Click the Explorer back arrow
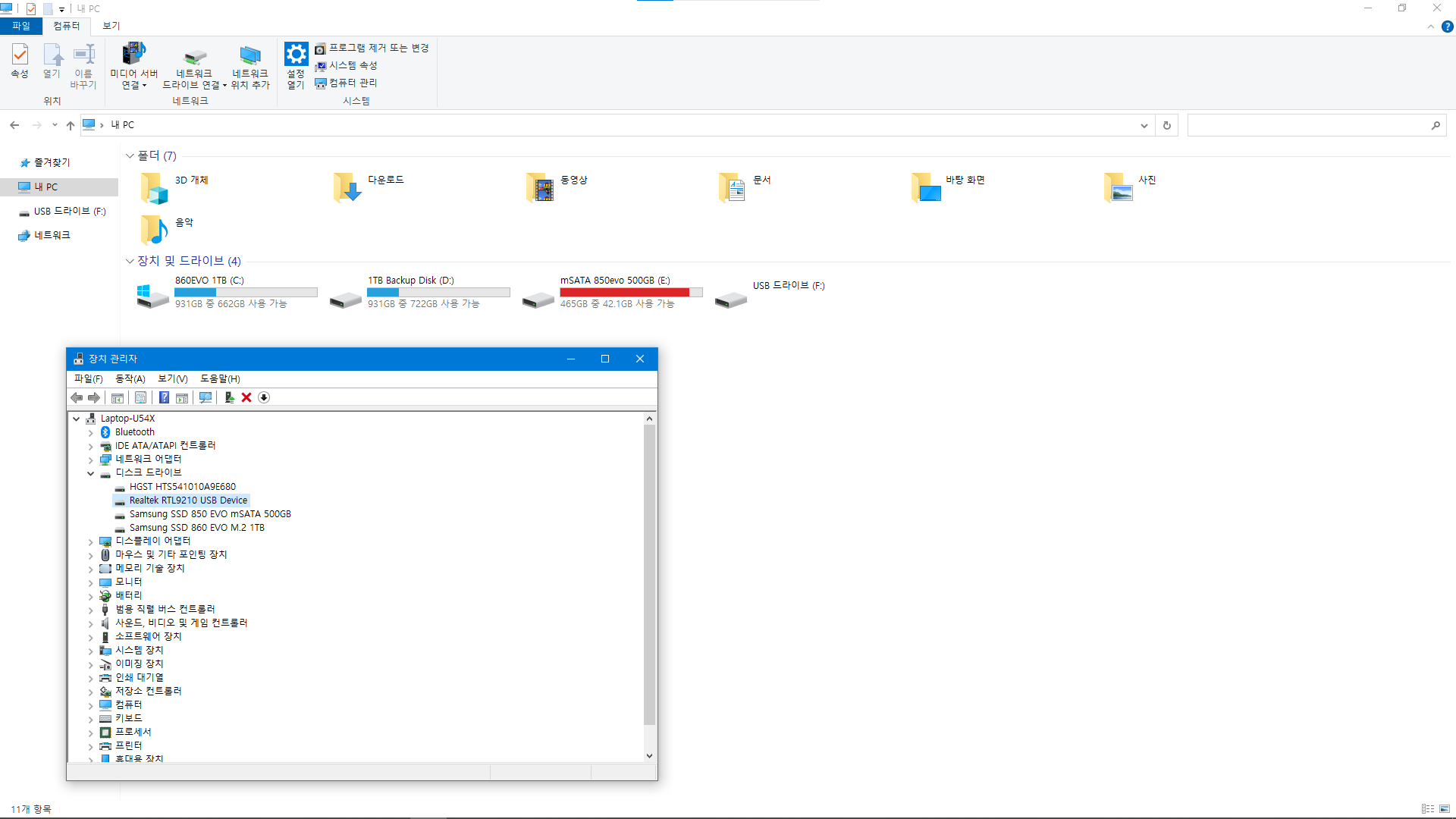The width and height of the screenshot is (1456, 819). [14, 125]
